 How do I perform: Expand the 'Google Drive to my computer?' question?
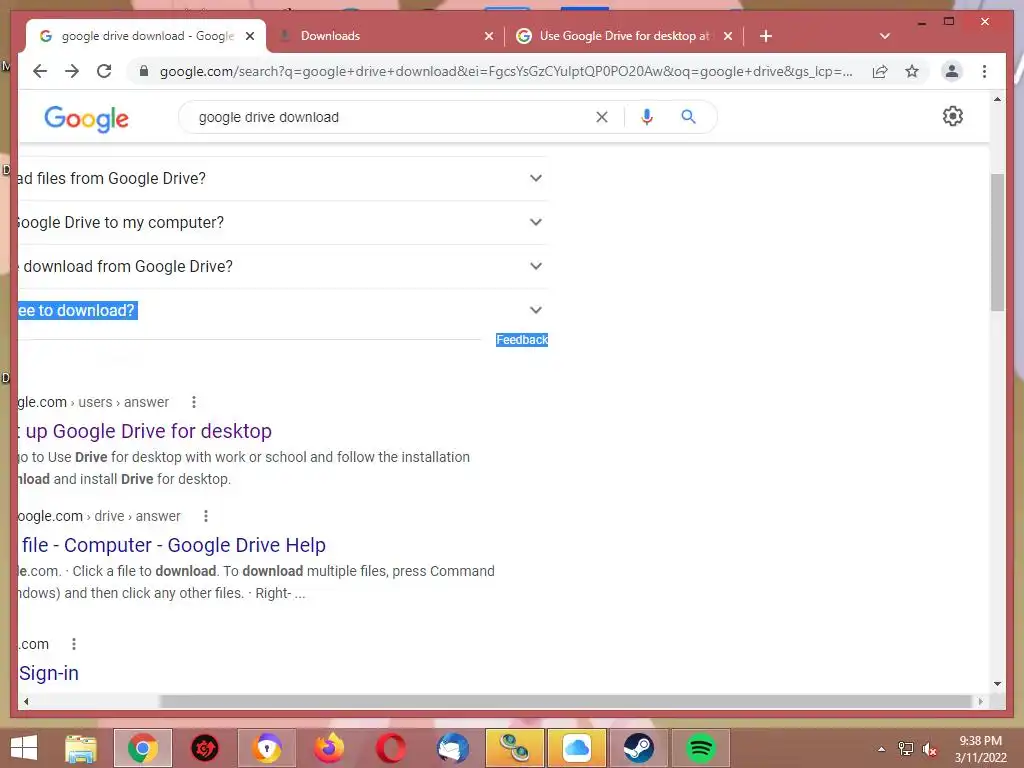click(x=282, y=223)
